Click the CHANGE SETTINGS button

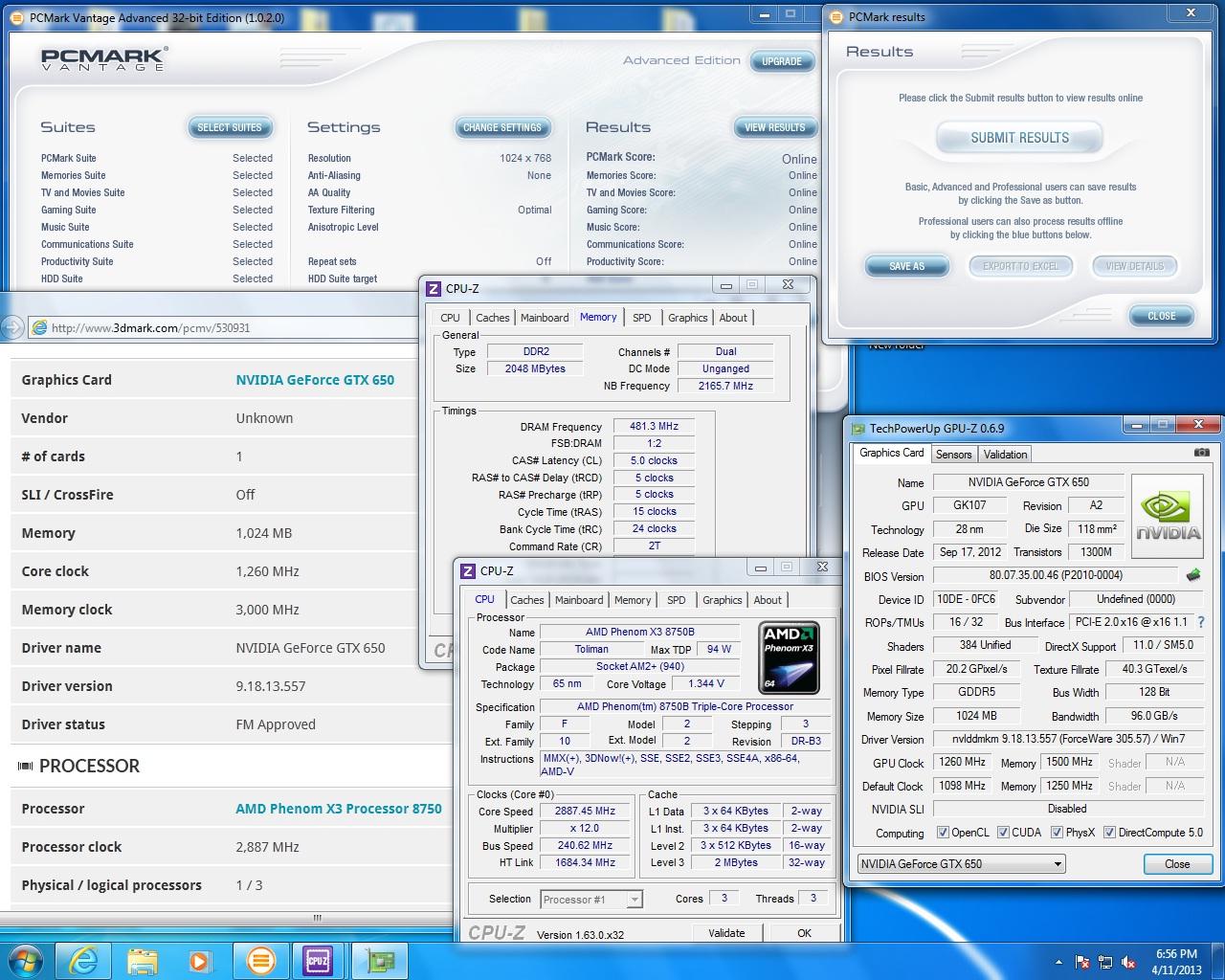pos(502,127)
